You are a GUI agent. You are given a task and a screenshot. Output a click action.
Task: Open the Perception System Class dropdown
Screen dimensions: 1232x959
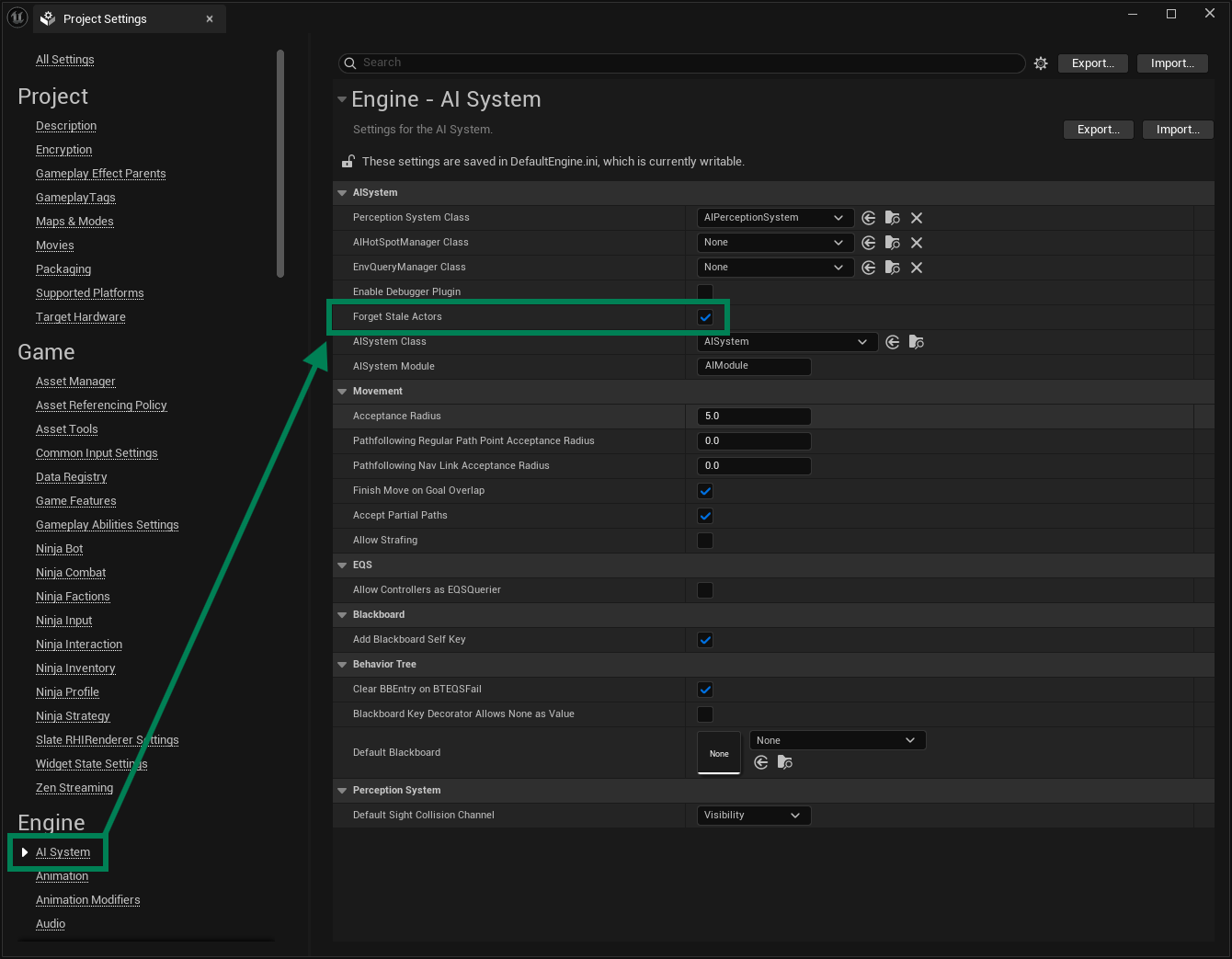(773, 218)
